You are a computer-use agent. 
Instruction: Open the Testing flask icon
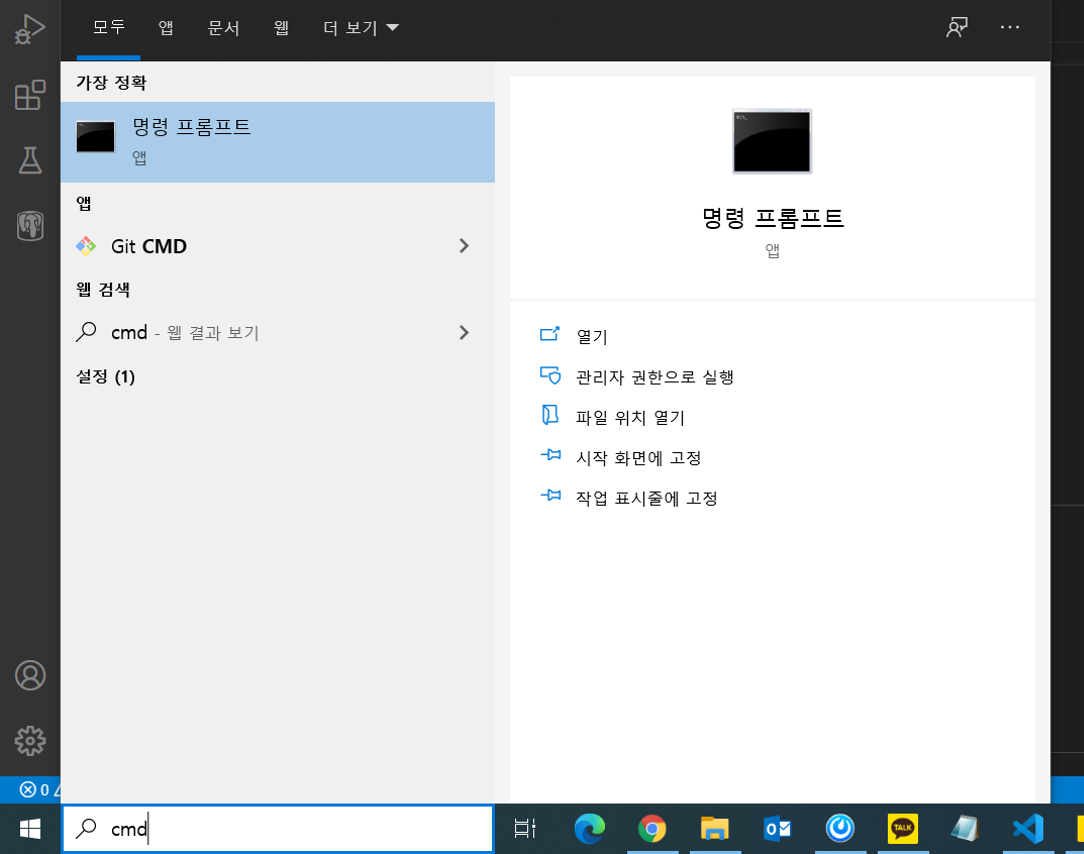click(30, 160)
